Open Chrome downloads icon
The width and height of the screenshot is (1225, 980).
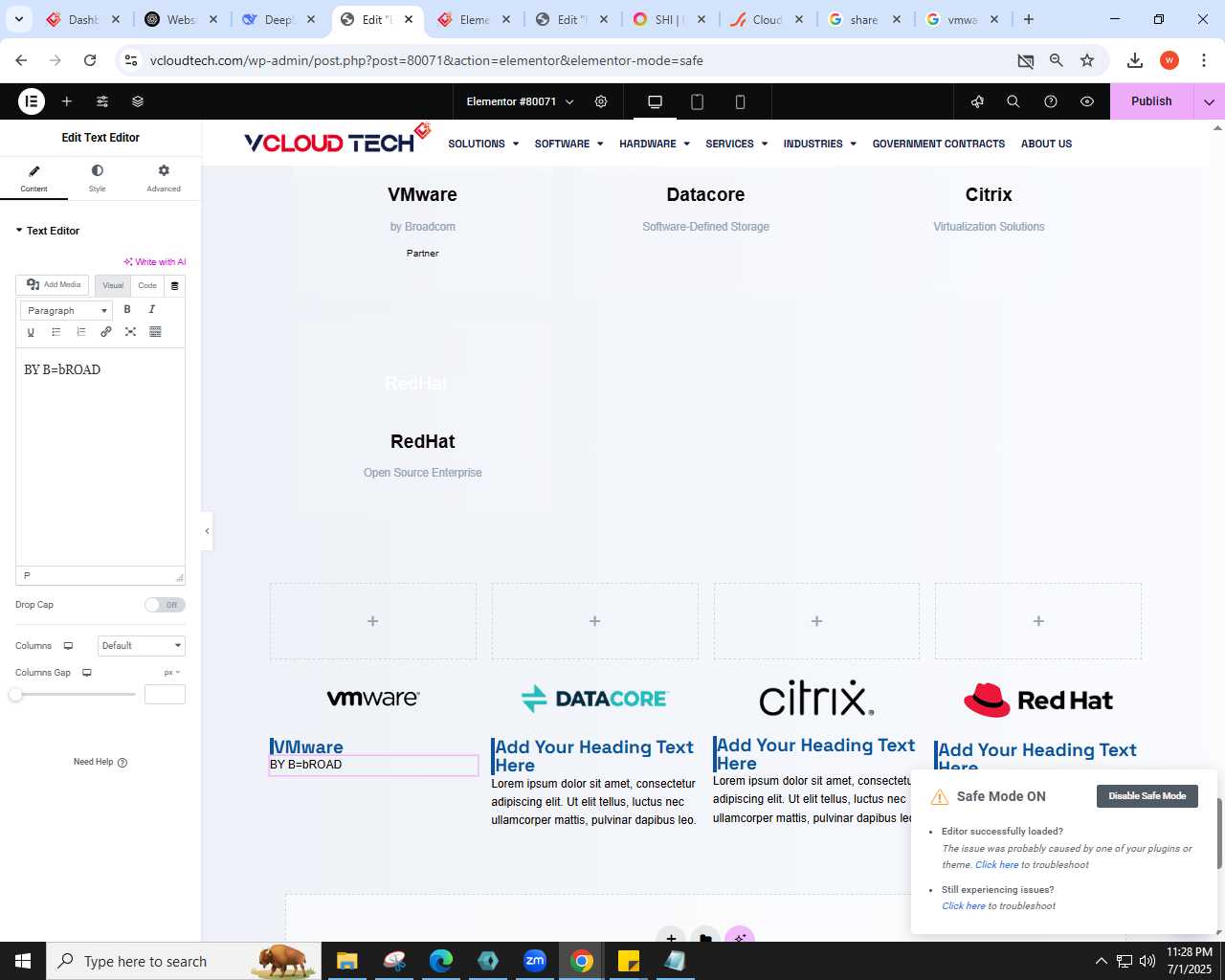tap(1135, 60)
